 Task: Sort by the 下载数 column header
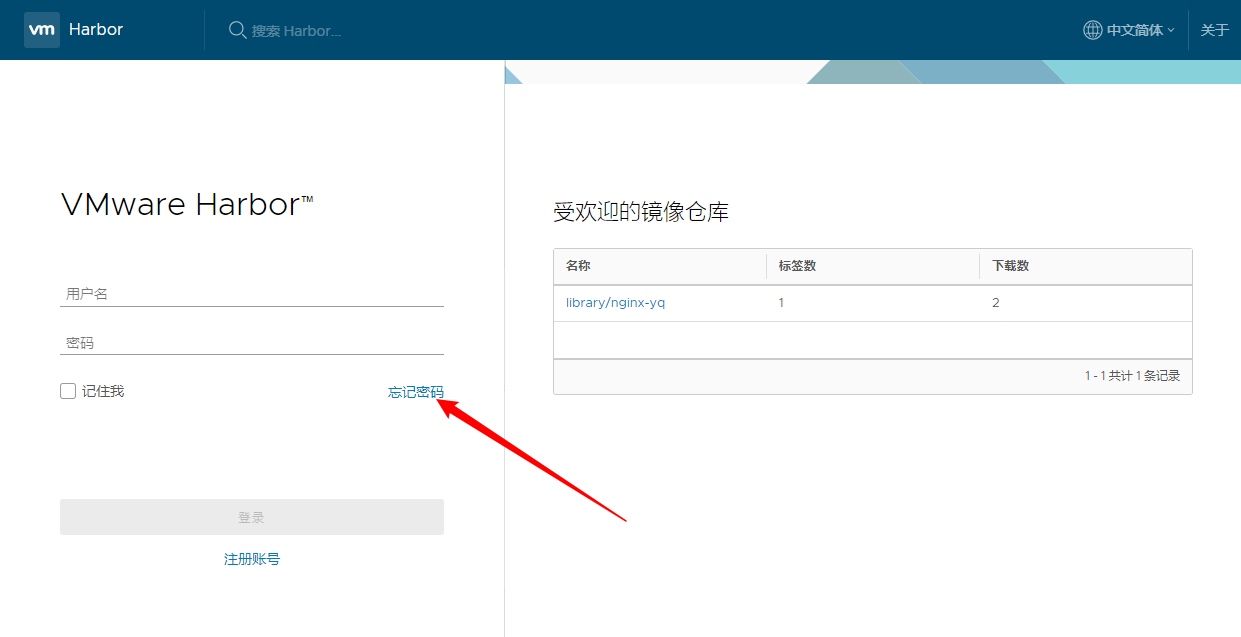pyautogui.click(x=1010, y=266)
